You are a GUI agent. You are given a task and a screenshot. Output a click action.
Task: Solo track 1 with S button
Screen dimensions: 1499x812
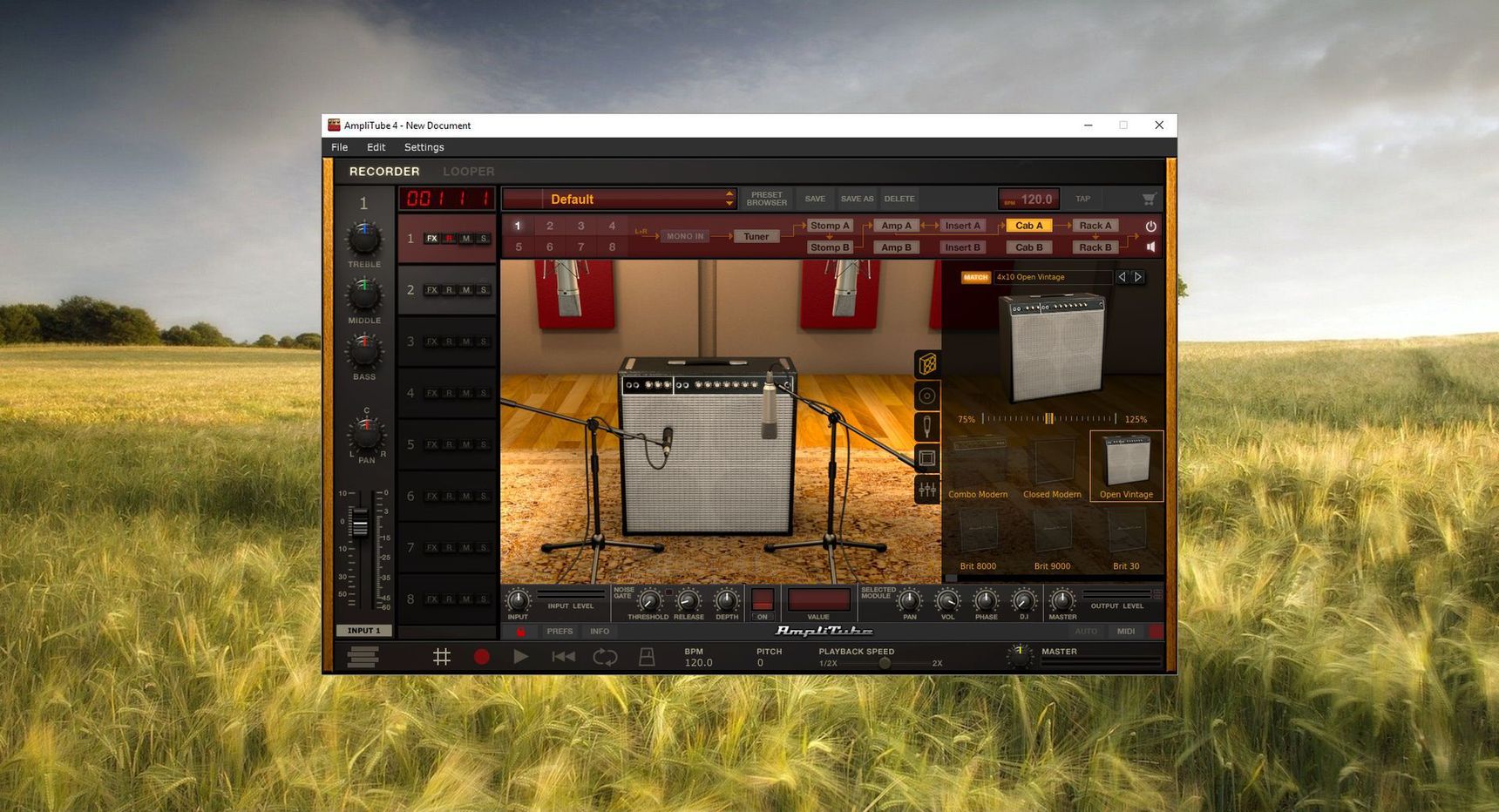483,239
